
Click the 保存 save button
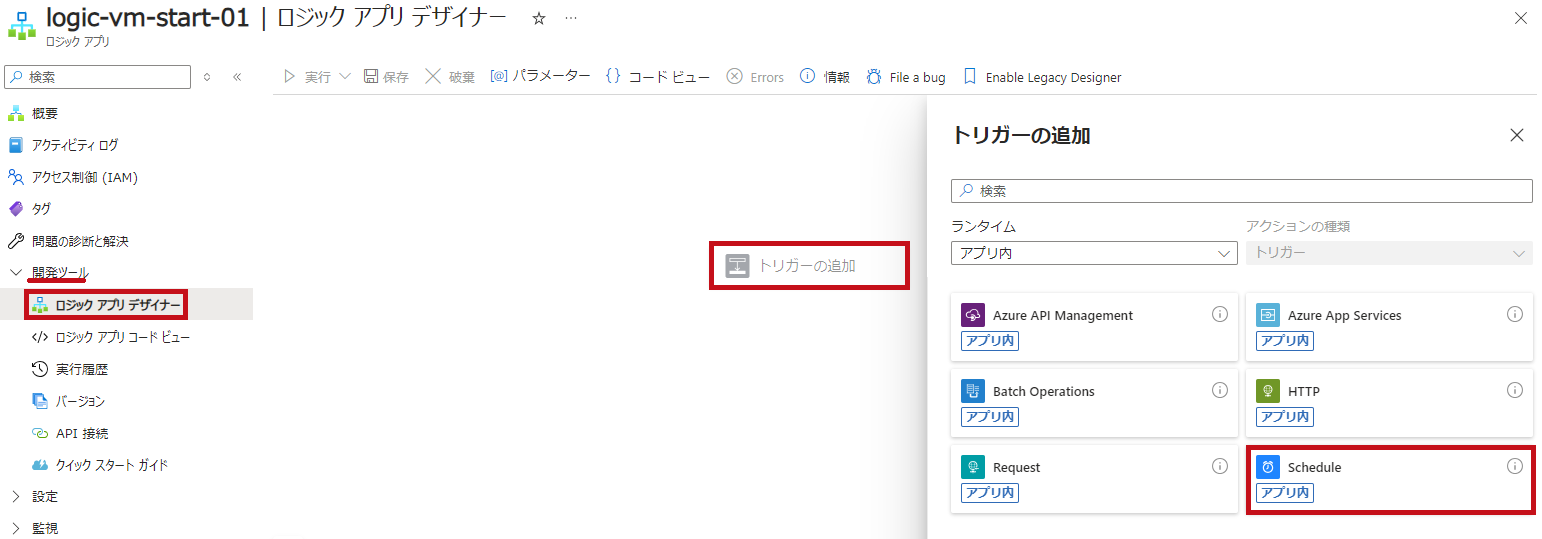pyautogui.click(x=386, y=77)
